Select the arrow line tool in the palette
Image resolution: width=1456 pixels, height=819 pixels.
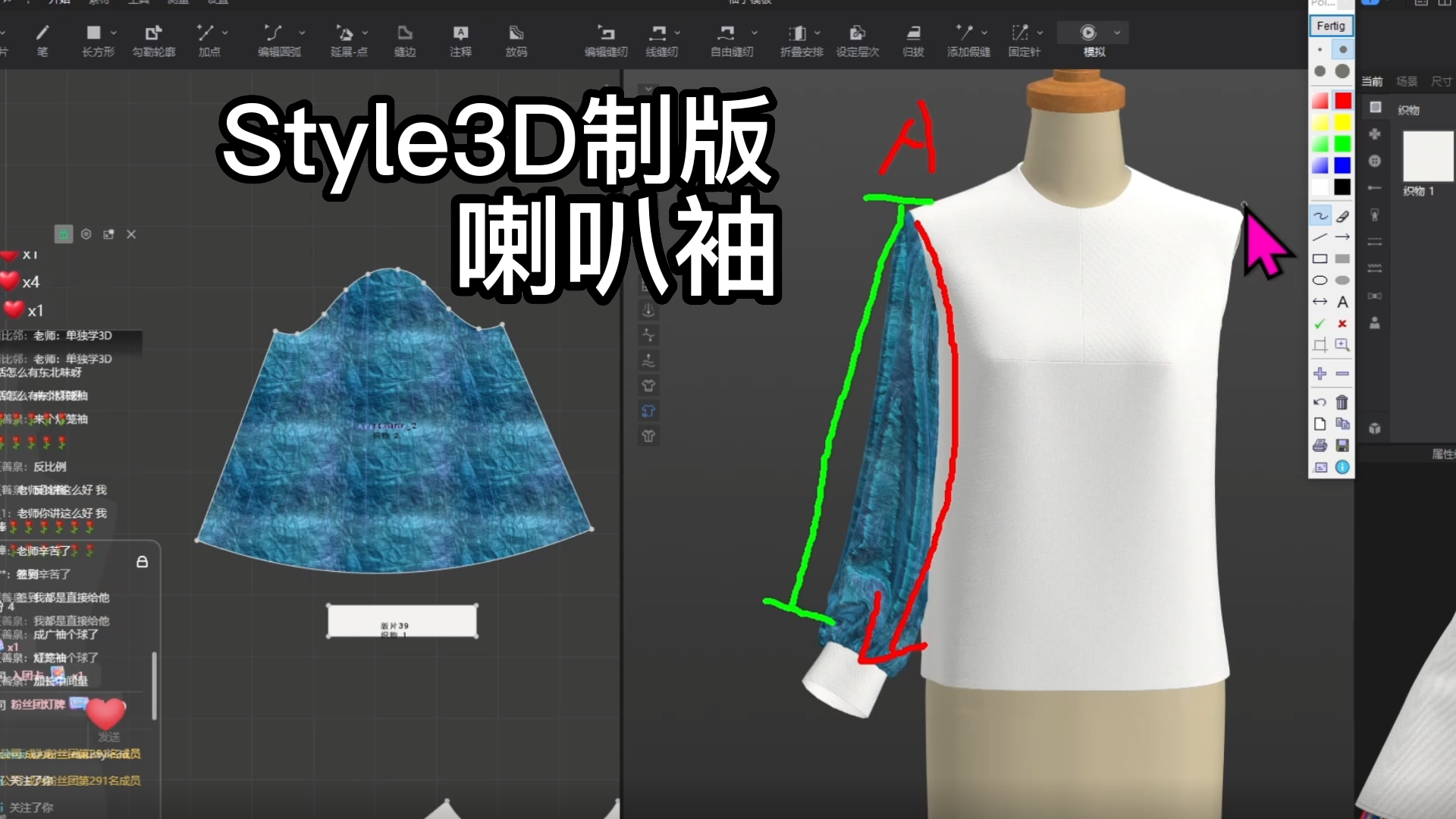(1342, 237)
